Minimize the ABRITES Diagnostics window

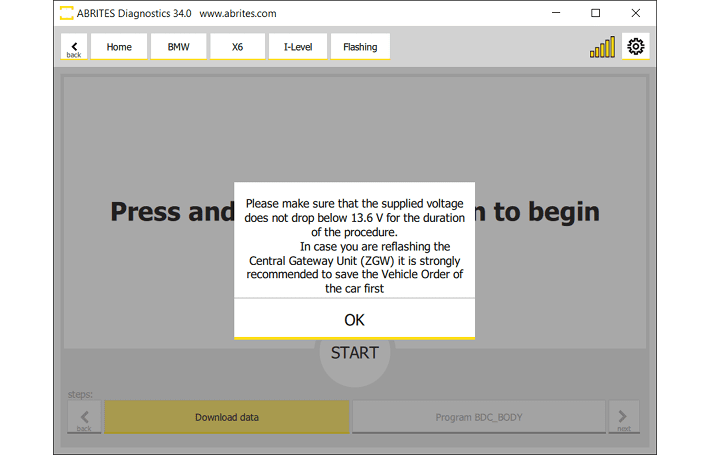556,14
